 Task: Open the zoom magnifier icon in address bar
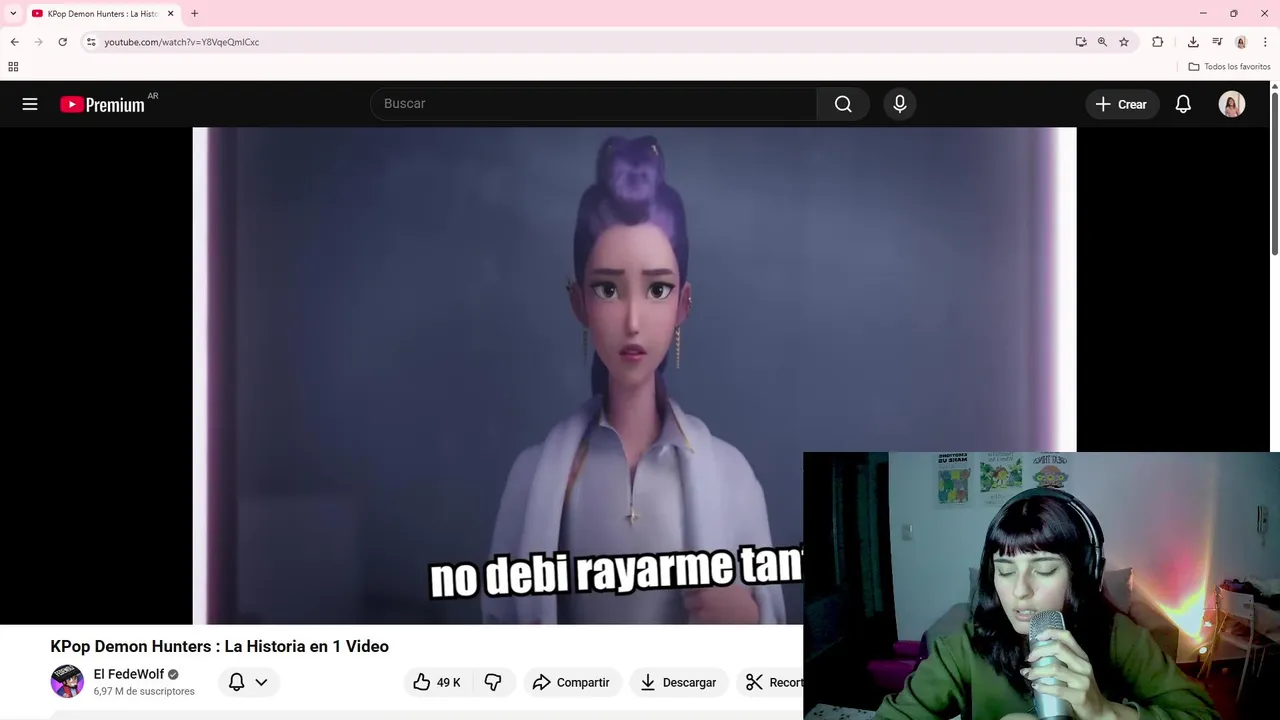(x=1102, y=42)
